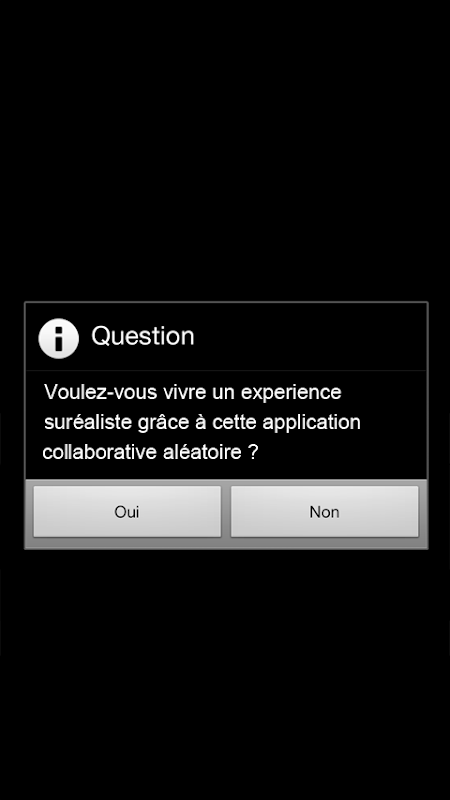Click the gray bar between Oui and Non

pyautogui.click(x=226, y=511)
